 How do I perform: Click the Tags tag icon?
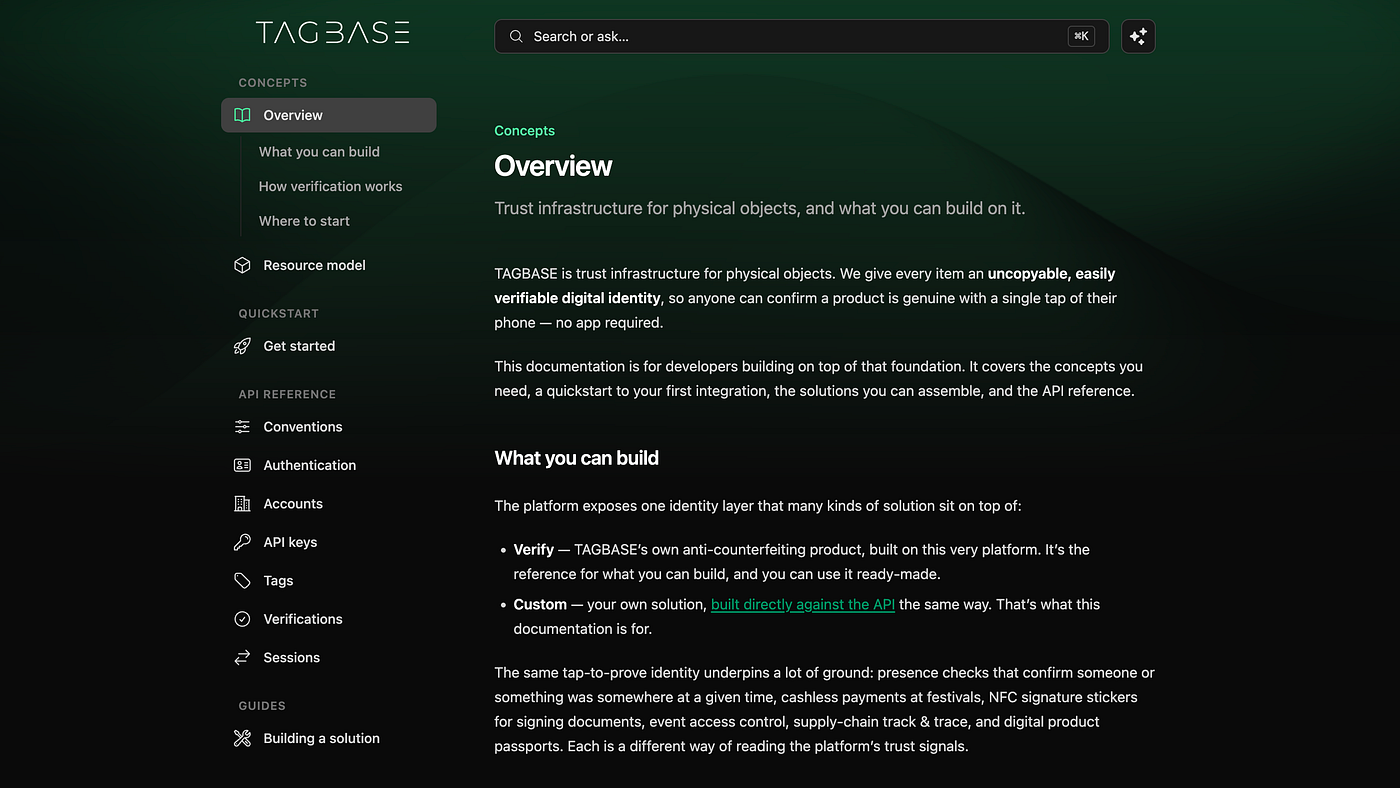tap(242, 581)
